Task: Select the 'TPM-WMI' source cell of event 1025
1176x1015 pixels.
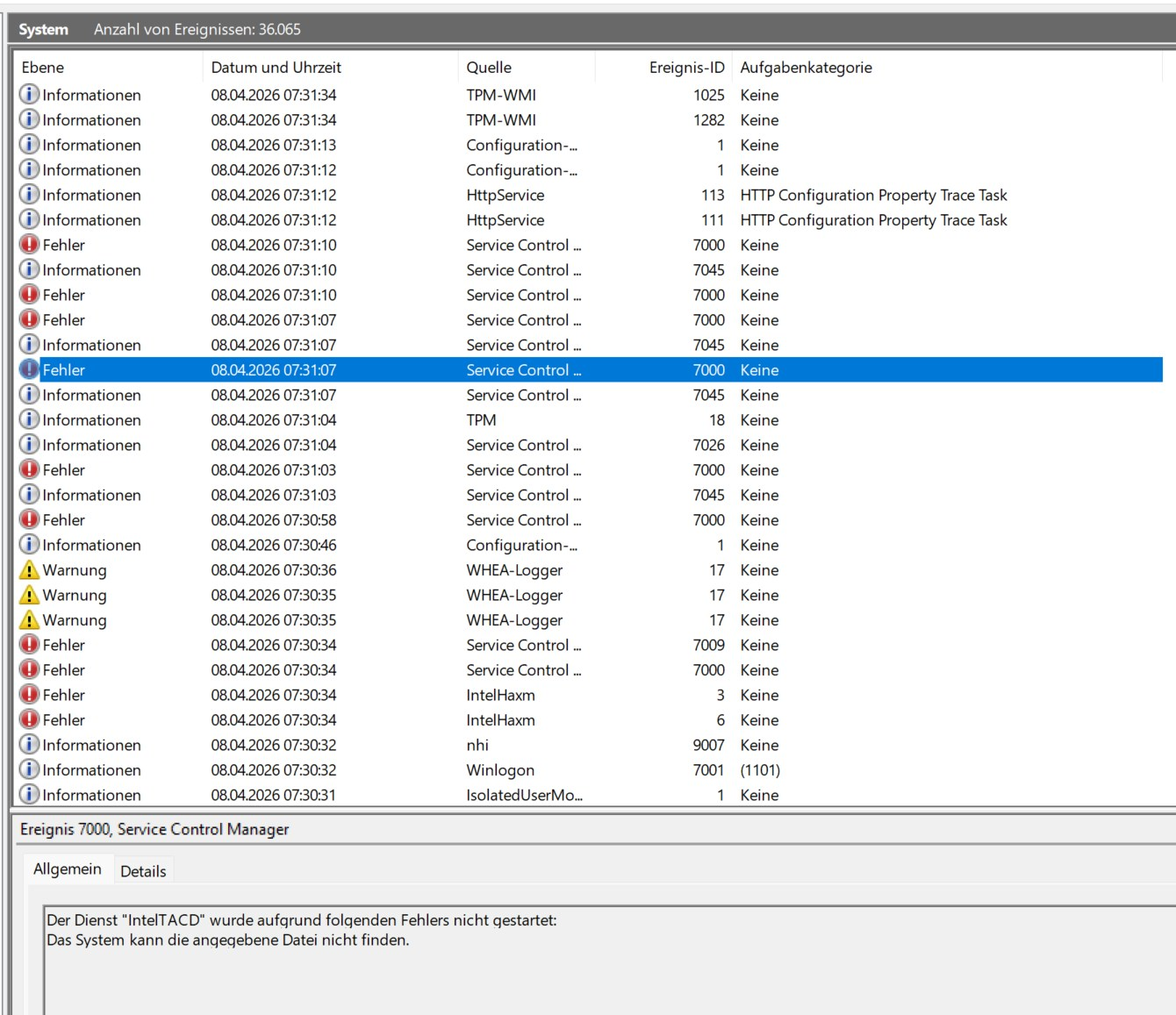Action: pos(501,95)
